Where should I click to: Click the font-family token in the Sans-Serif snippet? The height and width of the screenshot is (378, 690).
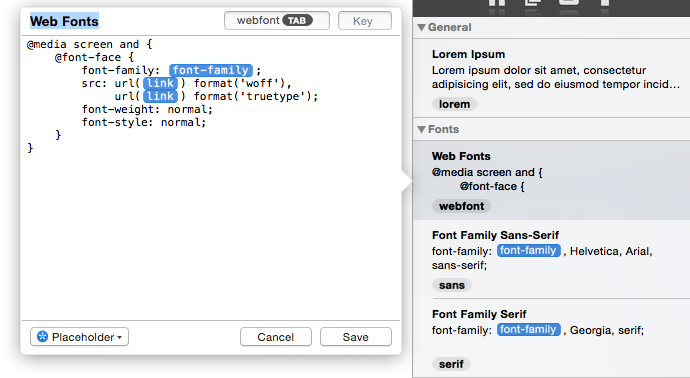(x=529, y=251)
